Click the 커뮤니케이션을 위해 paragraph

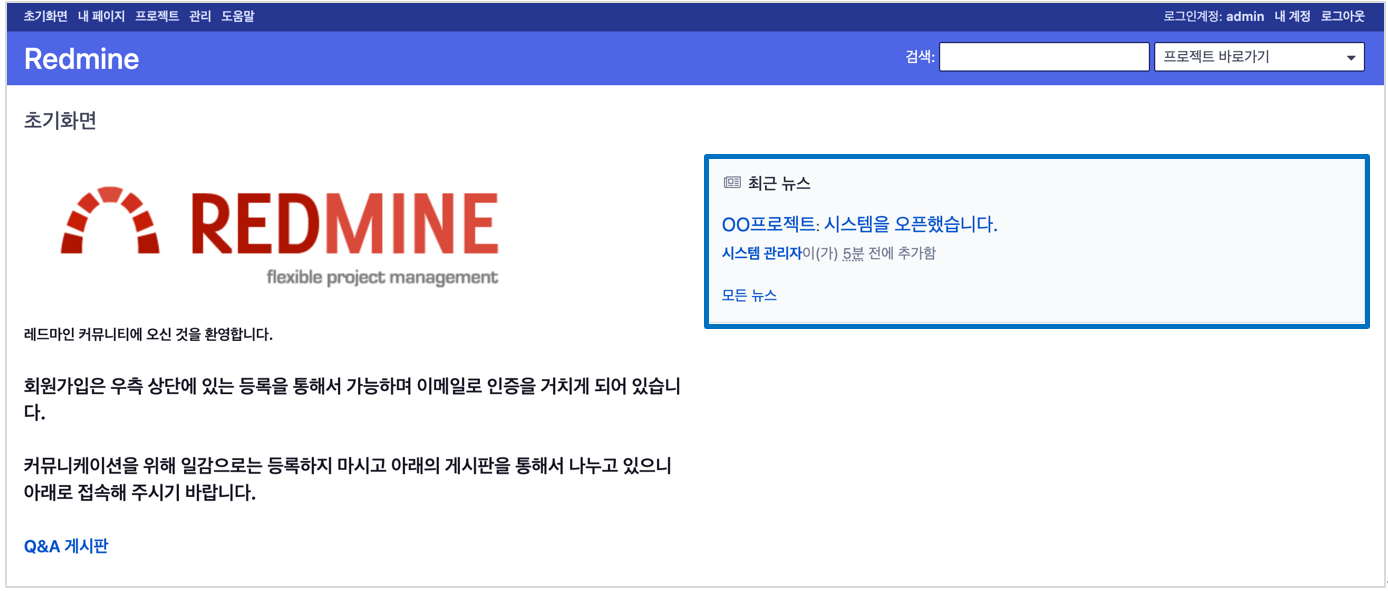[347, 479]
